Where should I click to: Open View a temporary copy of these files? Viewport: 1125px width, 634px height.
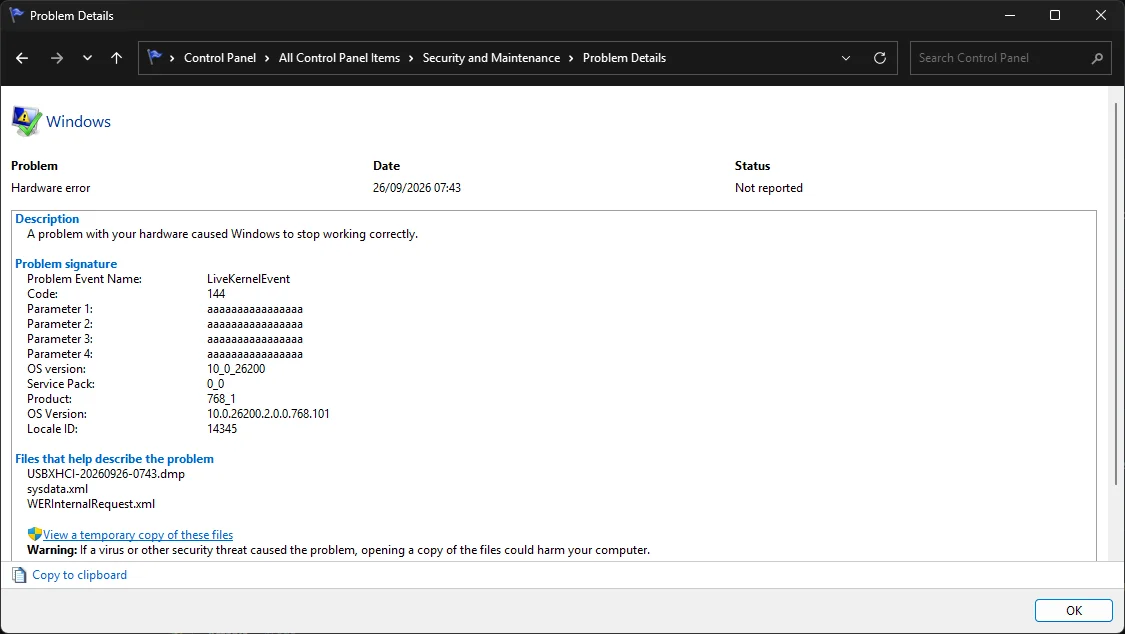[x=138, y=535]
